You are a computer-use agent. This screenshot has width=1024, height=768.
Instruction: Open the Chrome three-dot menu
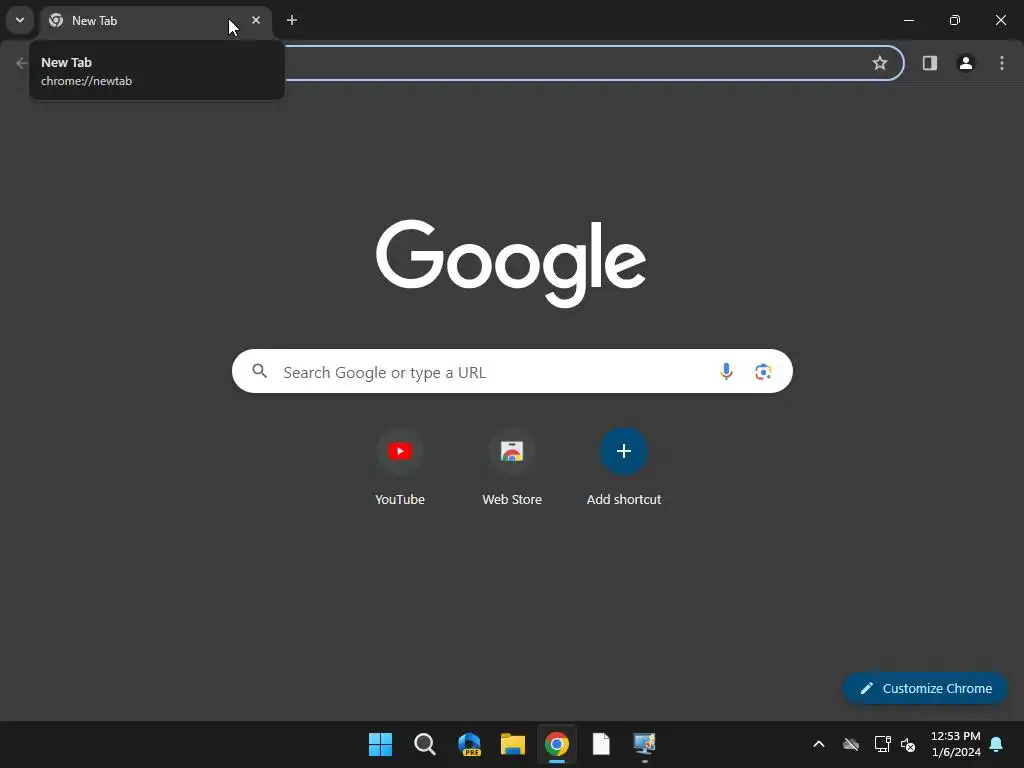coord(1002,63)
